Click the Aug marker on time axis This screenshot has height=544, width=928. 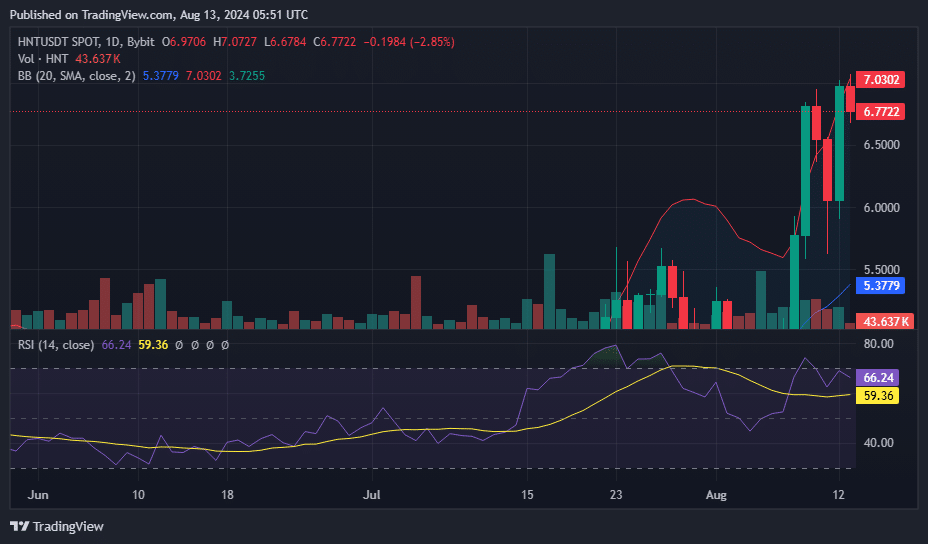click(x=716, y=495)
